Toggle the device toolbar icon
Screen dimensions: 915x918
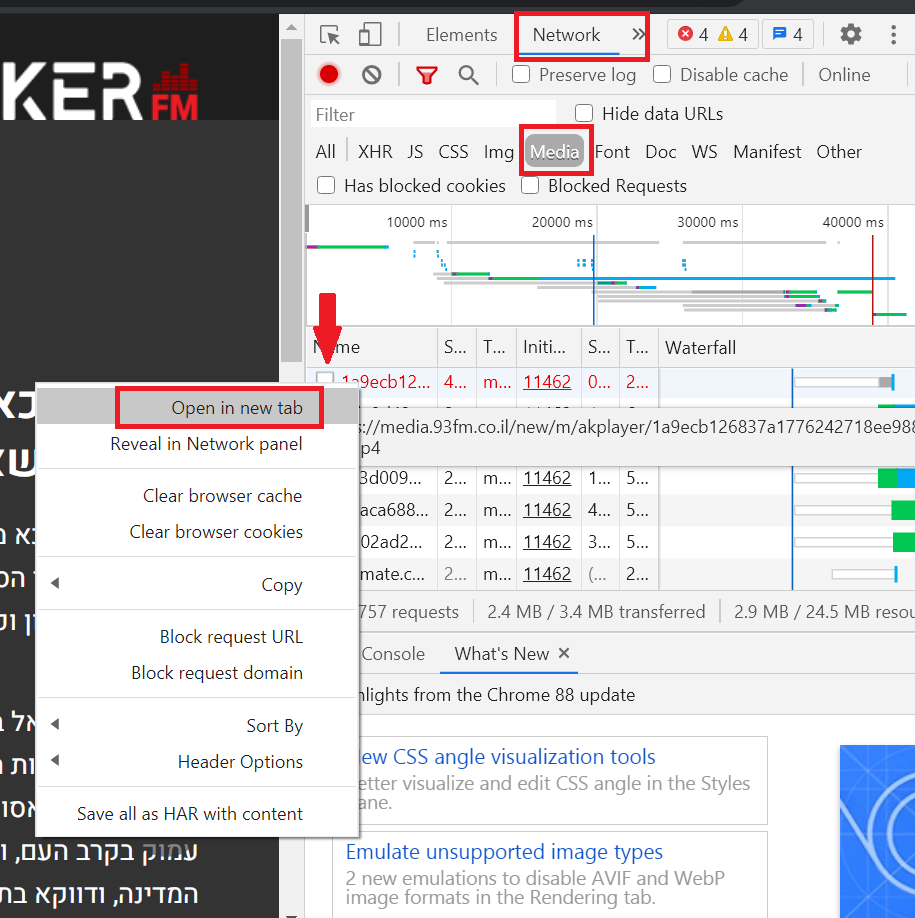pyautogui.click(x=370, y=35)
